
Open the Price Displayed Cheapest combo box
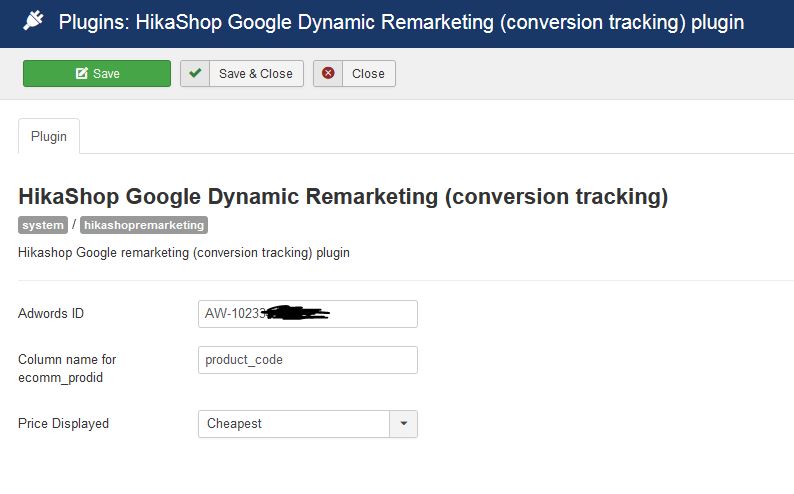pos(293,424)
